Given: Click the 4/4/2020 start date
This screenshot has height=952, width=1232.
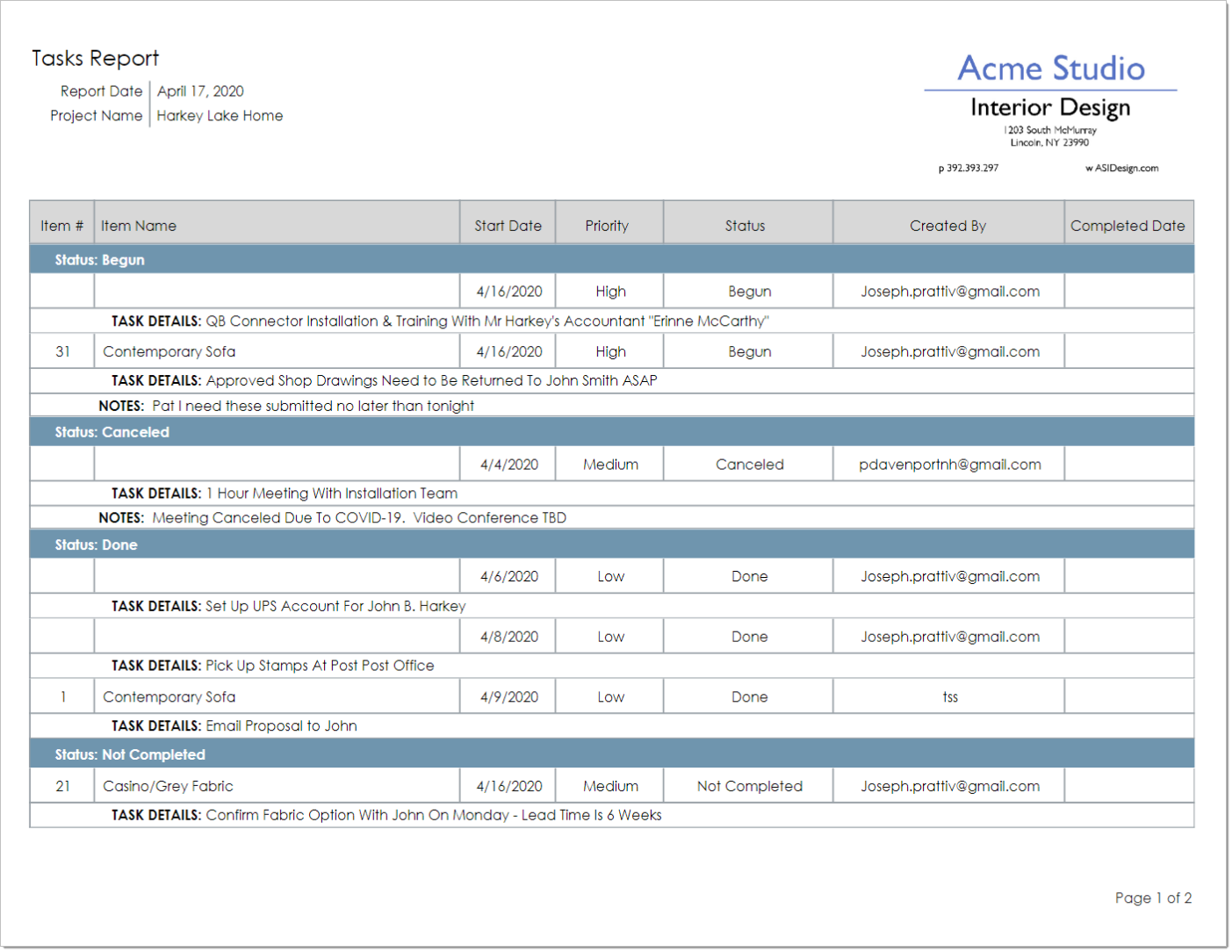Looking at the screenshot, I should [509, 465].
